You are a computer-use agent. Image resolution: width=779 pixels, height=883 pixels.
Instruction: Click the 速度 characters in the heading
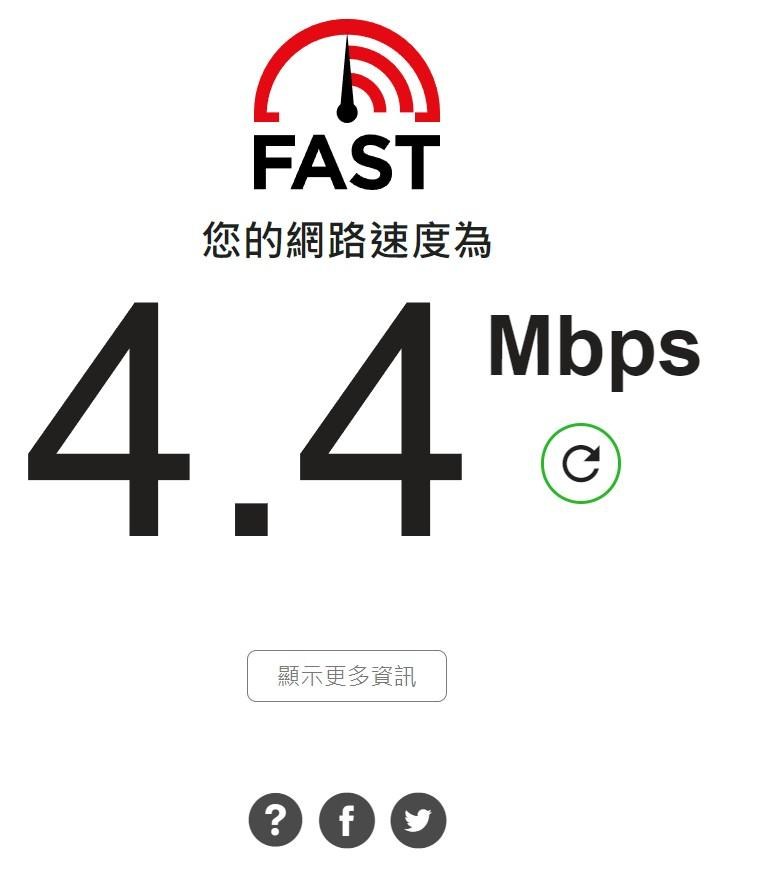coord(408,240)
